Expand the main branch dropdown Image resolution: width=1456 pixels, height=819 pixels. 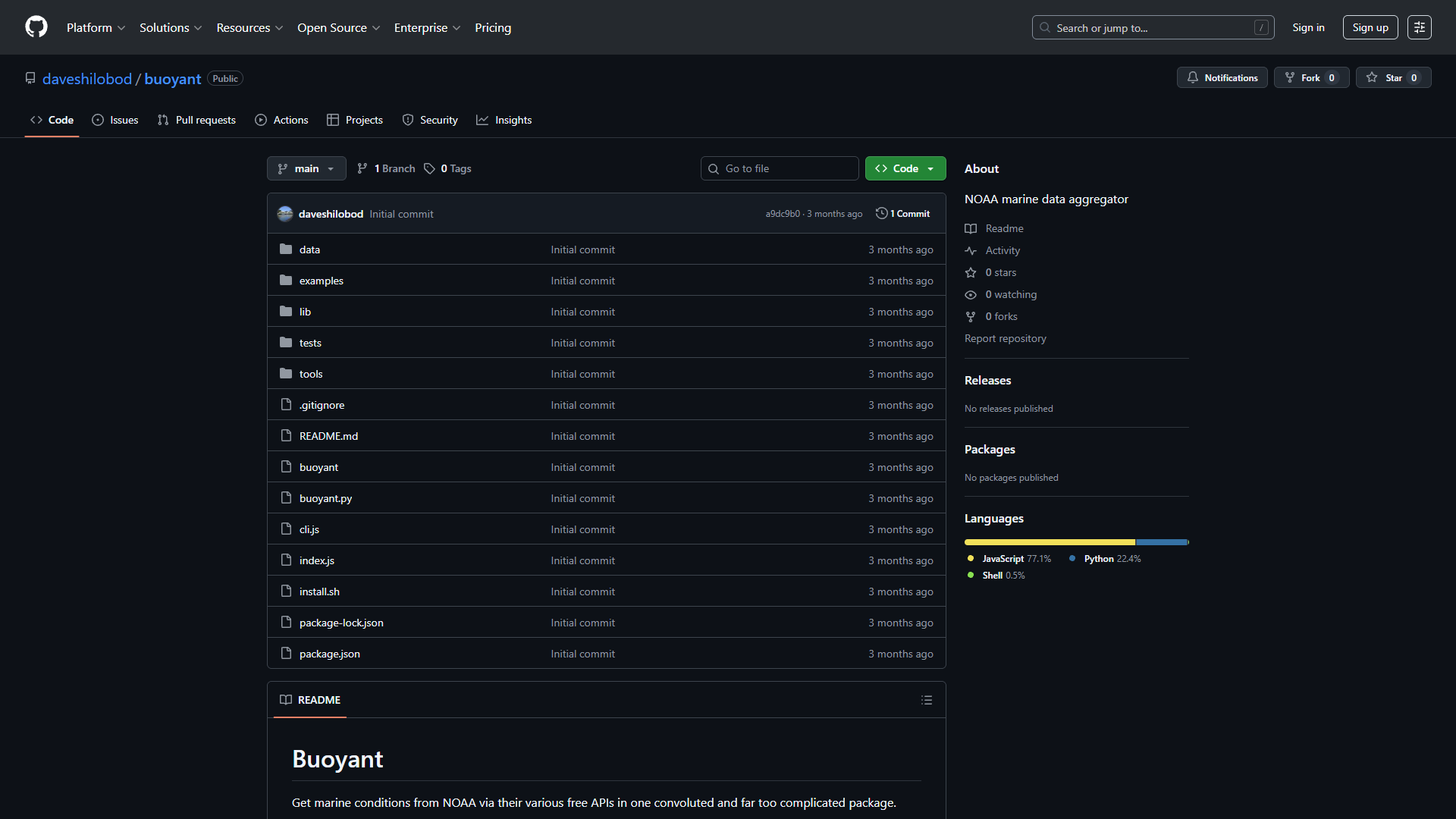[x=306, y=168]
